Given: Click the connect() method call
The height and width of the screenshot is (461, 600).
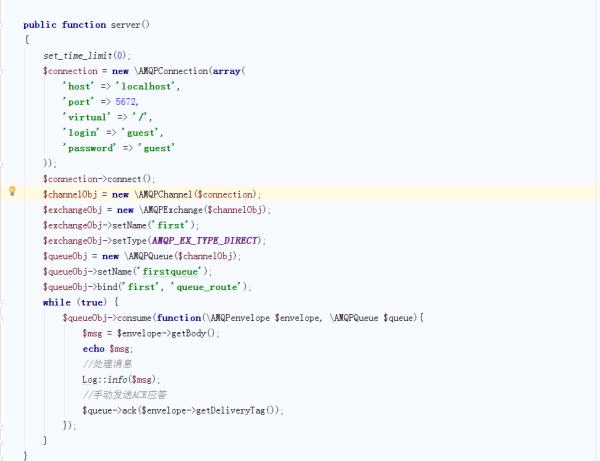Looking at the screenshot, I should [129, 179].
